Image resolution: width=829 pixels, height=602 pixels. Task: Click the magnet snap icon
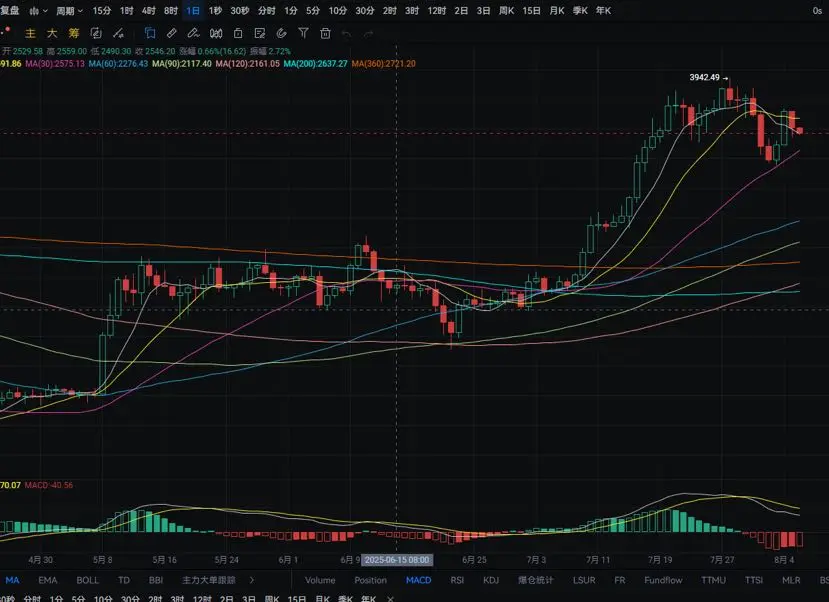click(281, 33)
